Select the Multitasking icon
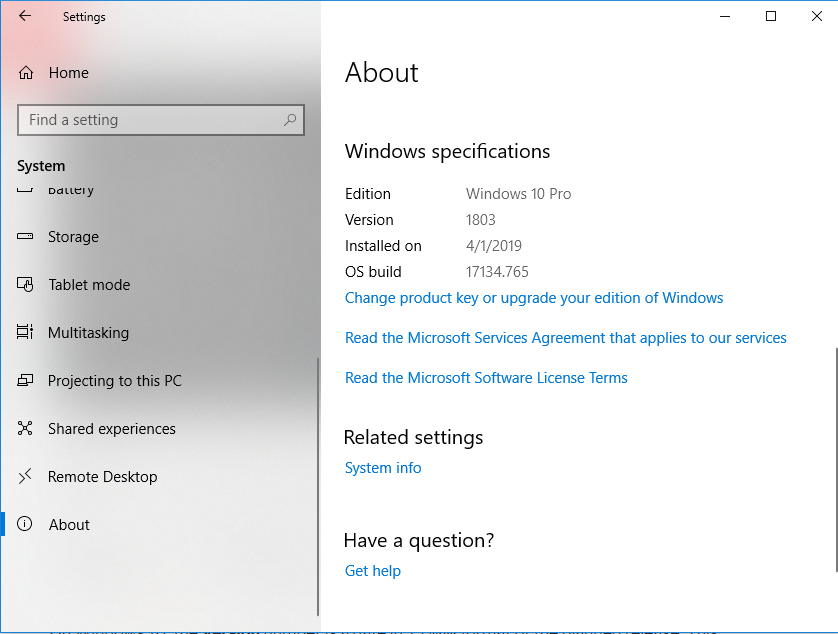838x634 pixels. pos(25,332)
